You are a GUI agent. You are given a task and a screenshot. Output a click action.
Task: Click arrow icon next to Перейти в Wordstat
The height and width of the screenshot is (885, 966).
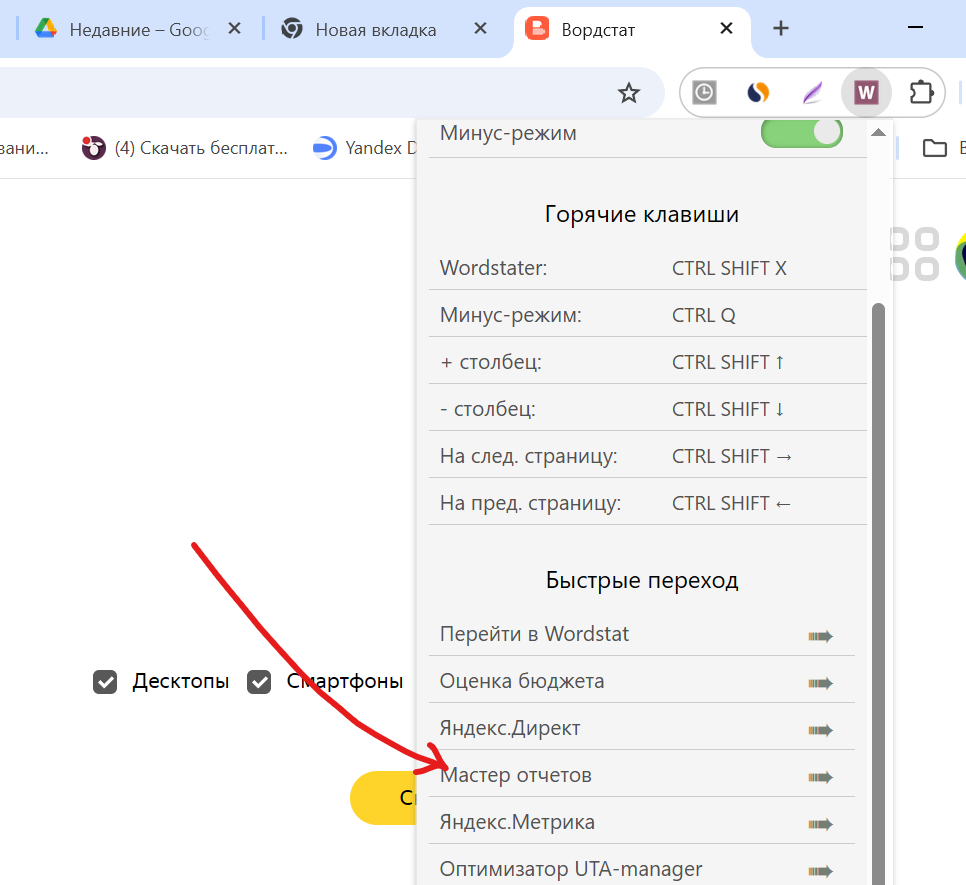[x=820, y=636]
